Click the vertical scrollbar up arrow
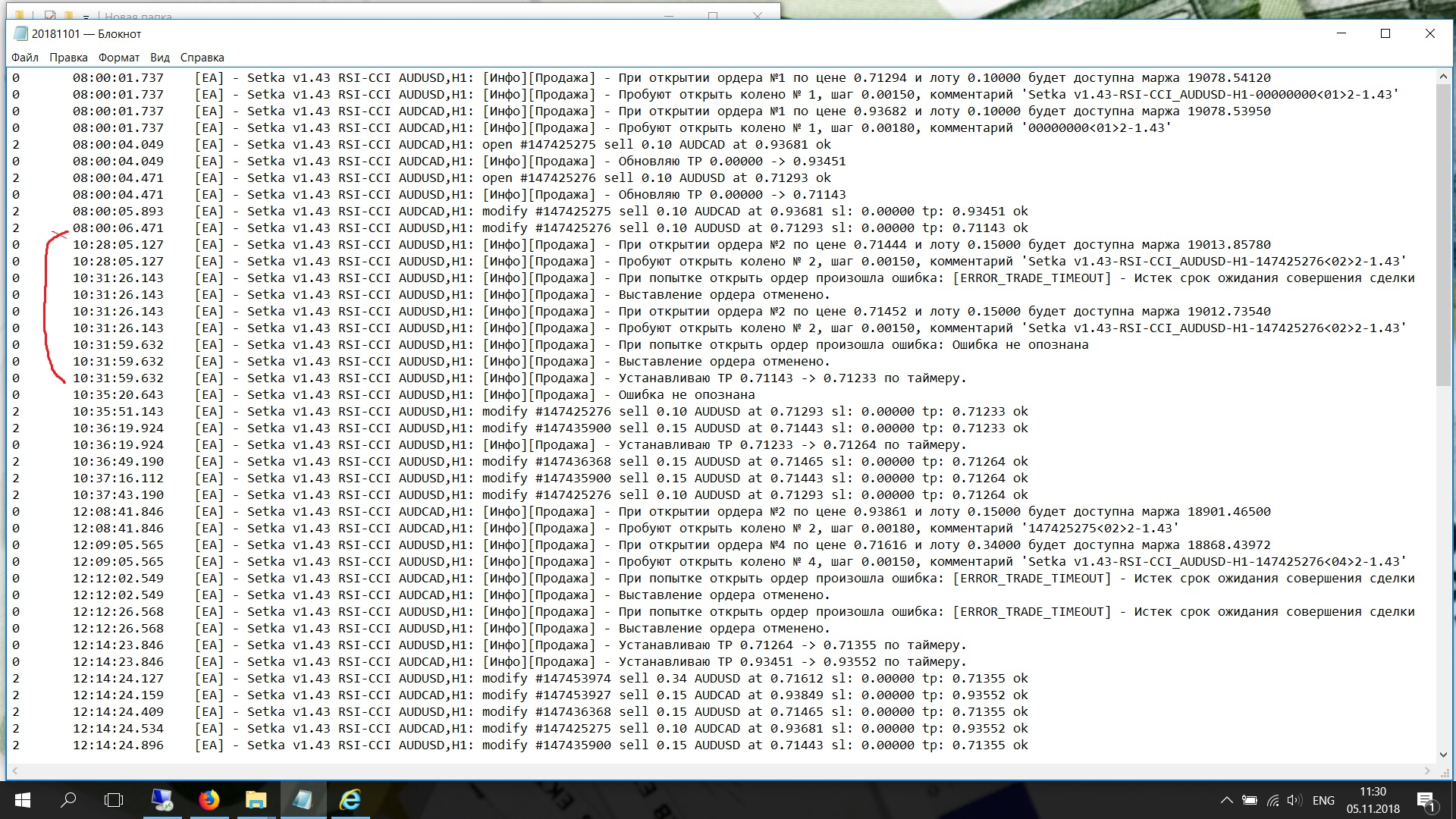Viewport: 1456px width, 819px height. pyautogui.click(x=1443, y=77)
